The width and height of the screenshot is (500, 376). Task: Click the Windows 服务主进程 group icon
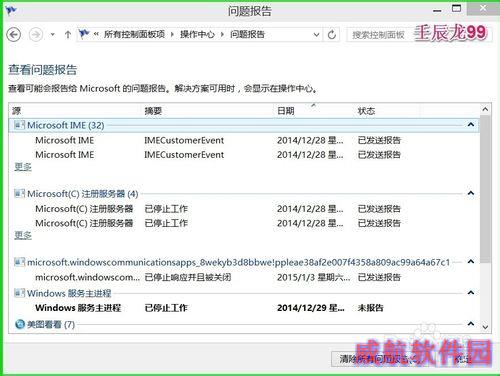click(x=19, y=293)
